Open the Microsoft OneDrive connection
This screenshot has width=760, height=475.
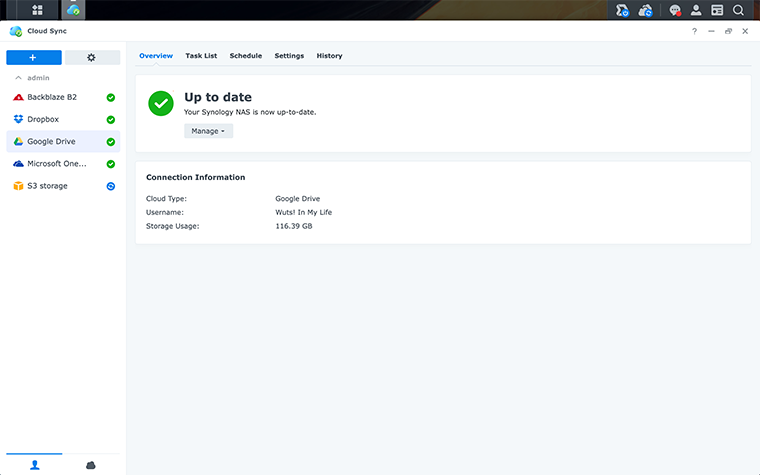[56, 164]
